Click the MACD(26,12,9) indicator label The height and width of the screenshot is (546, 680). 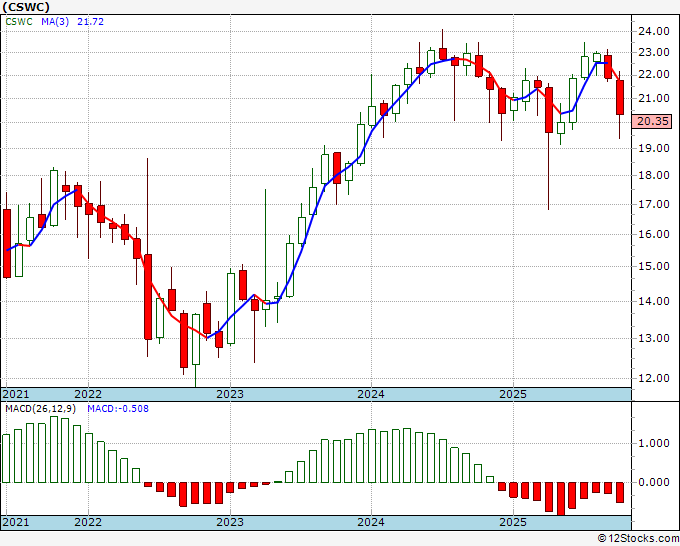click(41, 409)
